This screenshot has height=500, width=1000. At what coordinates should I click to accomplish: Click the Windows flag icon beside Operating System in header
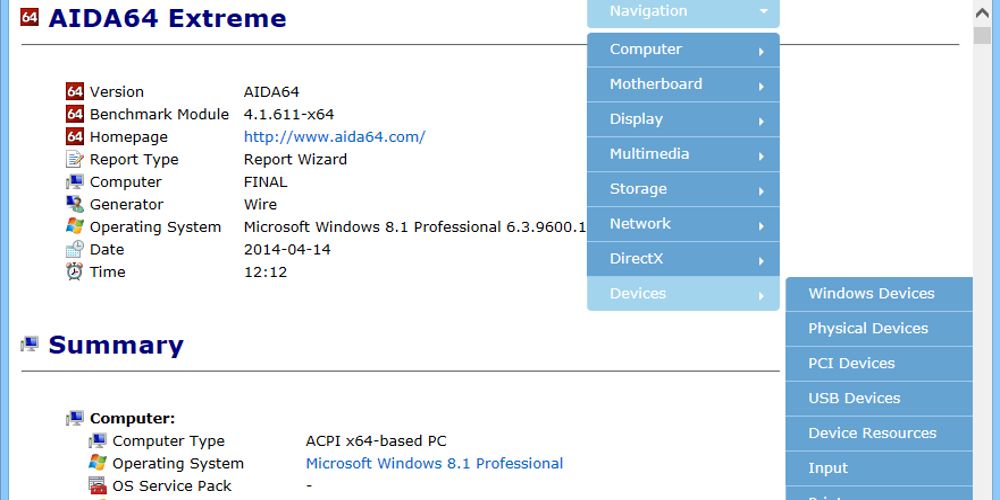tap(75, 226)
